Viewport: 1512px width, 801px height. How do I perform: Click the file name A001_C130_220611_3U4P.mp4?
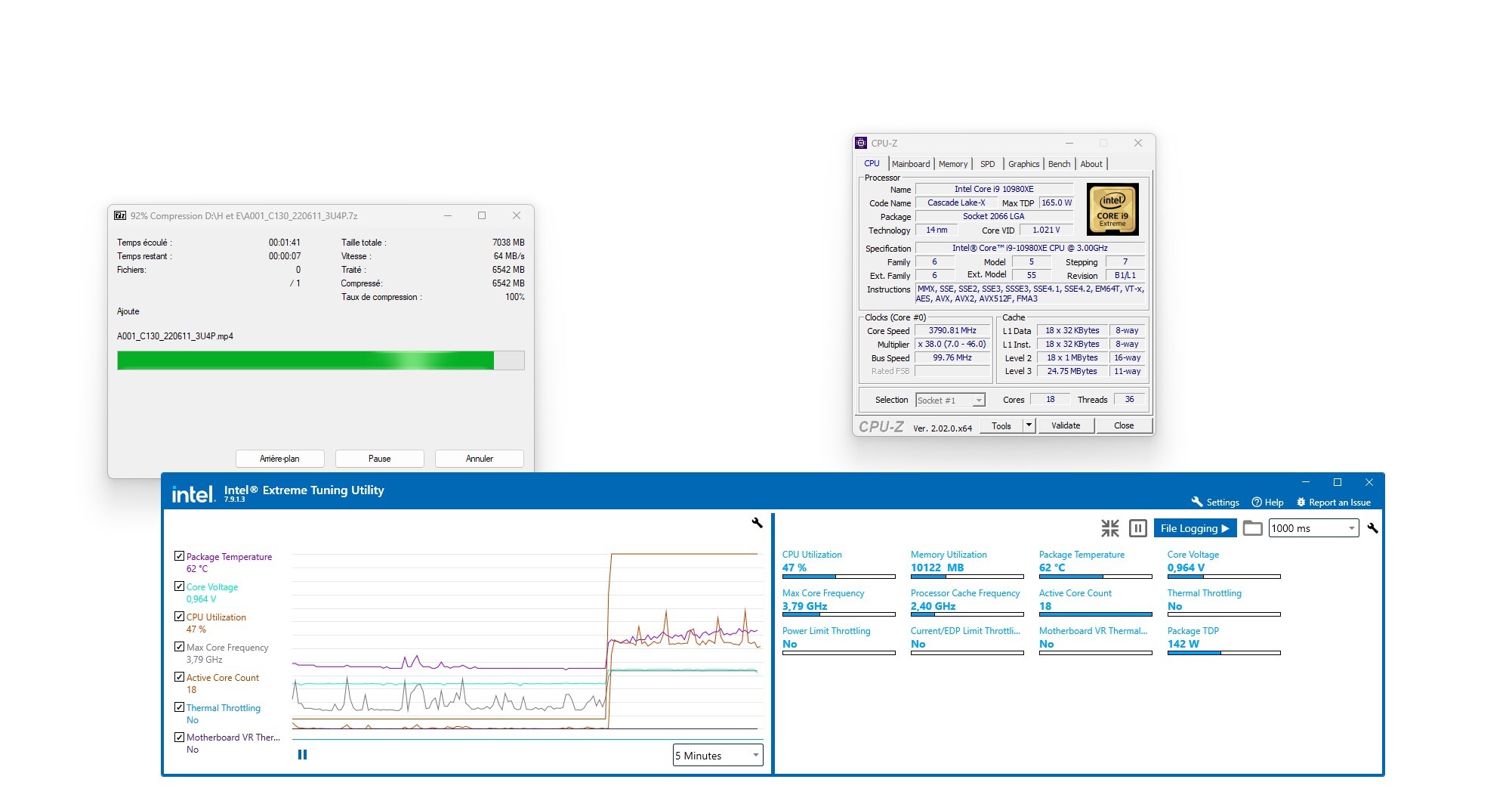[175, 336]
